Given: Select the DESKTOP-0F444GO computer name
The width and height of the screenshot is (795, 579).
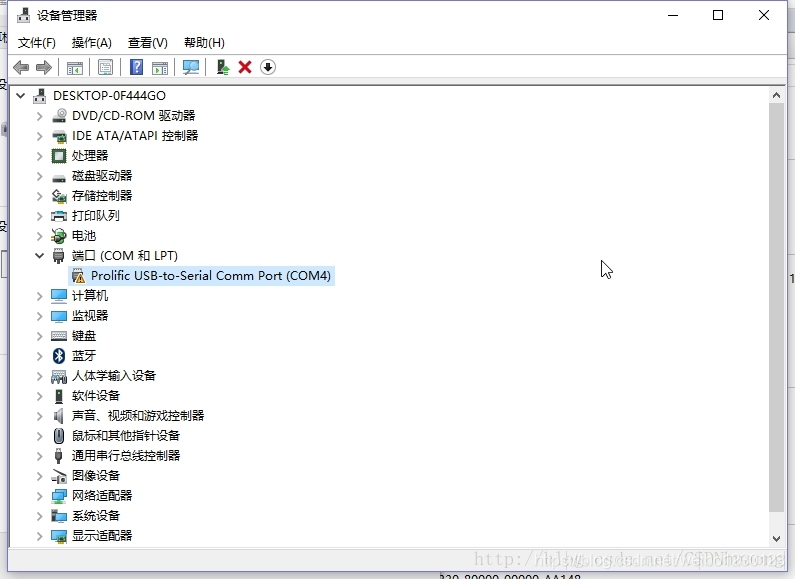Looking at the screenshot, I should (x=109, y=95).
